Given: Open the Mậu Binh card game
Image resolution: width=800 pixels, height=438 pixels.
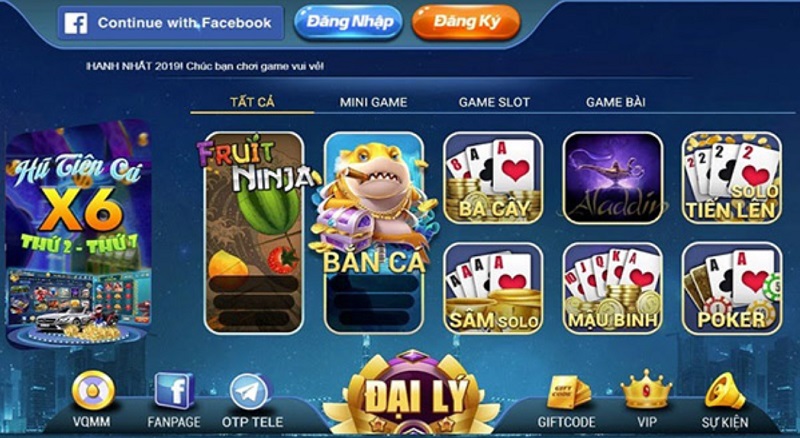Looking at the screenshot, I should (613, 288).
